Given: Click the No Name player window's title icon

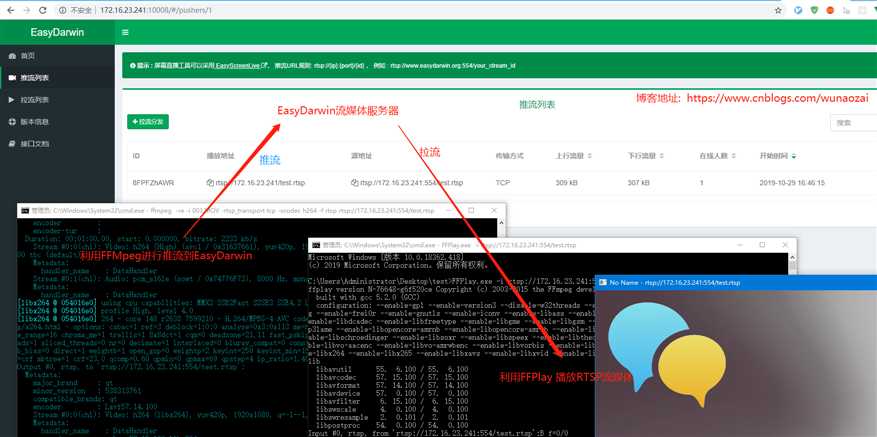Looking at the screenshot, I should (602, 283).
